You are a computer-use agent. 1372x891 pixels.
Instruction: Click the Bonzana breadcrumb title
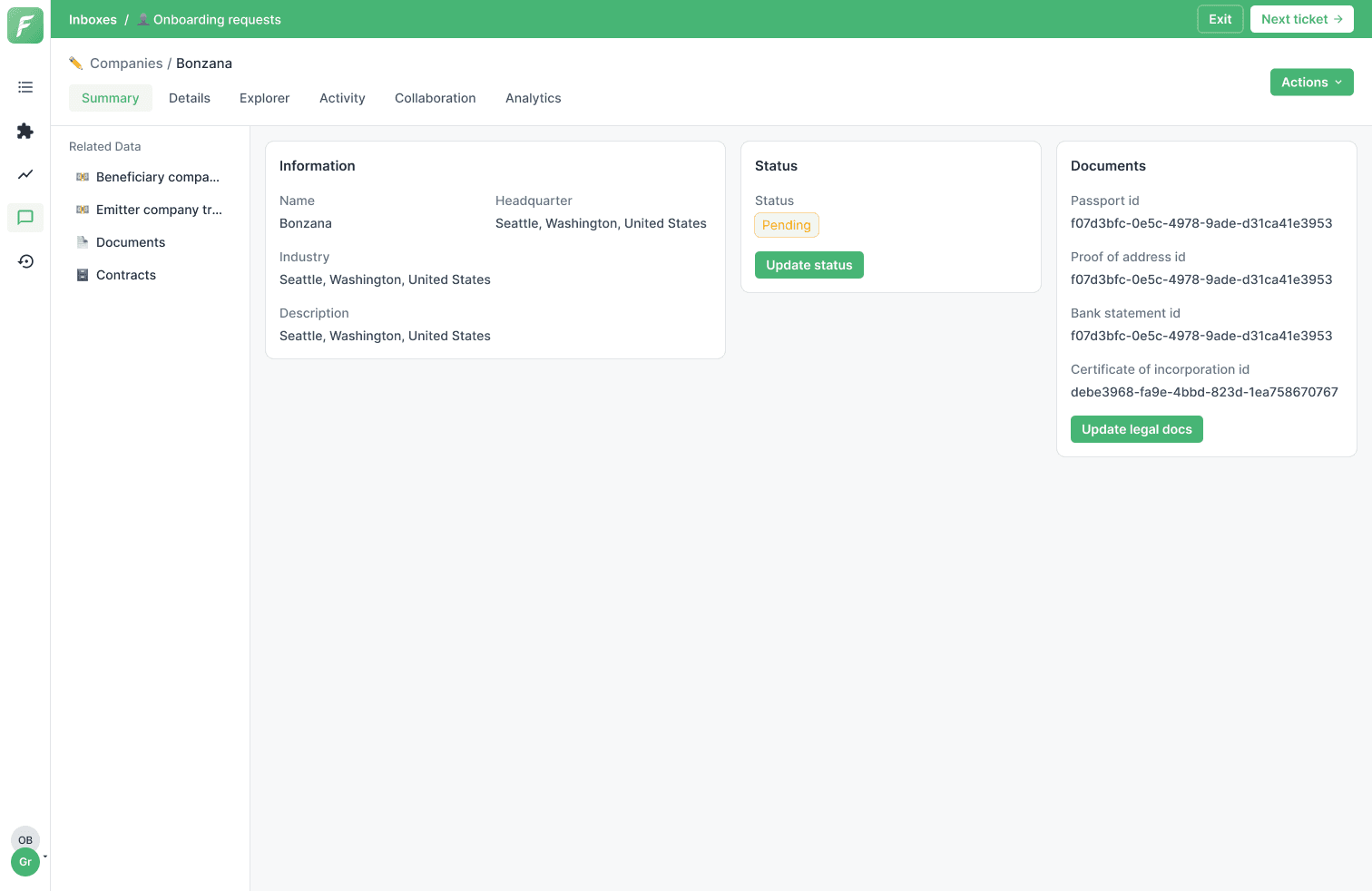coord(204,64)
